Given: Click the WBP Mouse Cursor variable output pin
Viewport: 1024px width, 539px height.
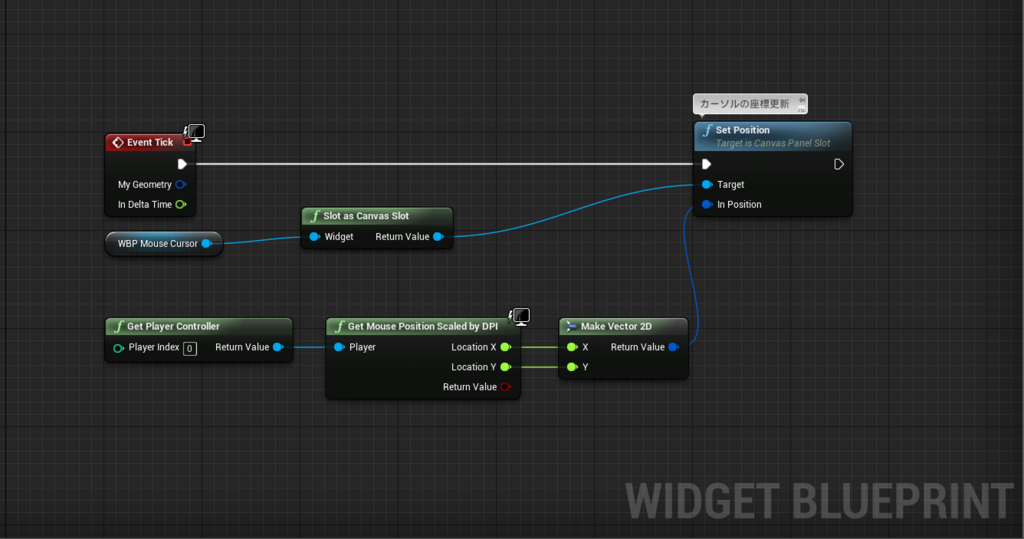Looking at the screenshot, I should [x=207, y=244].
